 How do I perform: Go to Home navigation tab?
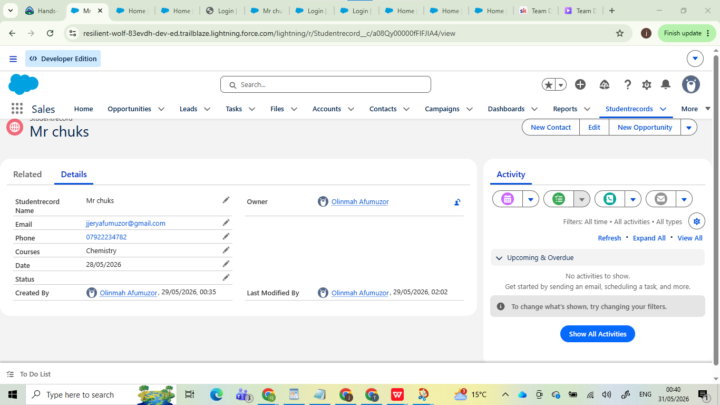(84, 109)
